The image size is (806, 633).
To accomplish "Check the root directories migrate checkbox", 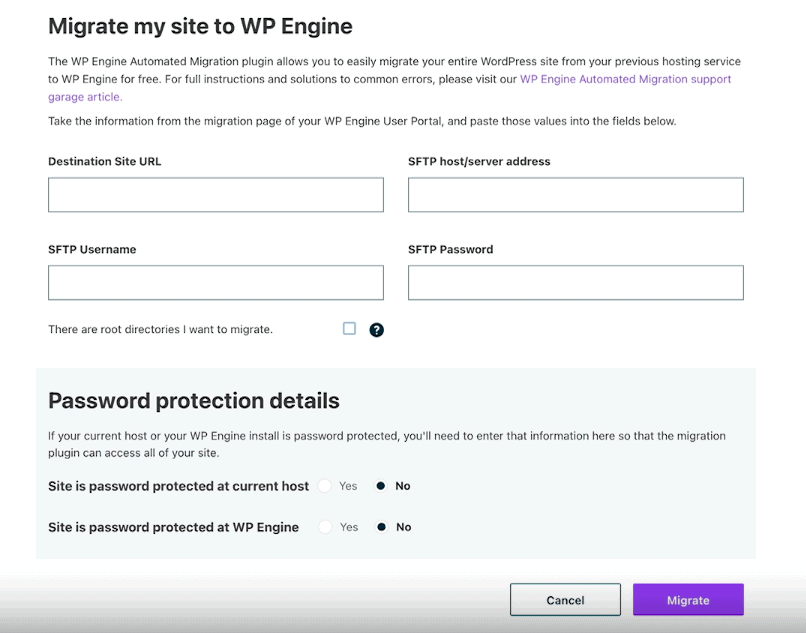I will click(350, 329).
